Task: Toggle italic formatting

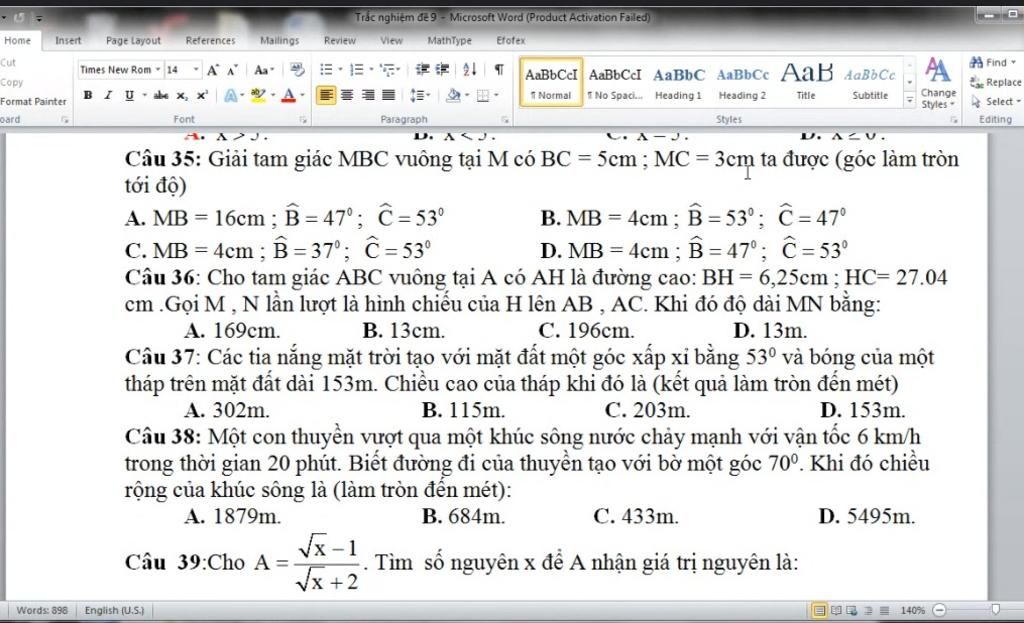Action: (108, 95)
